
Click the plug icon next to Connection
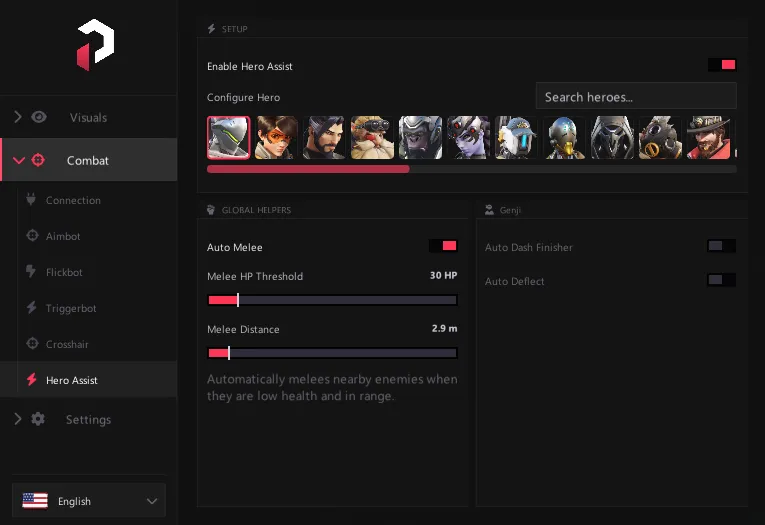pos(31,199)
